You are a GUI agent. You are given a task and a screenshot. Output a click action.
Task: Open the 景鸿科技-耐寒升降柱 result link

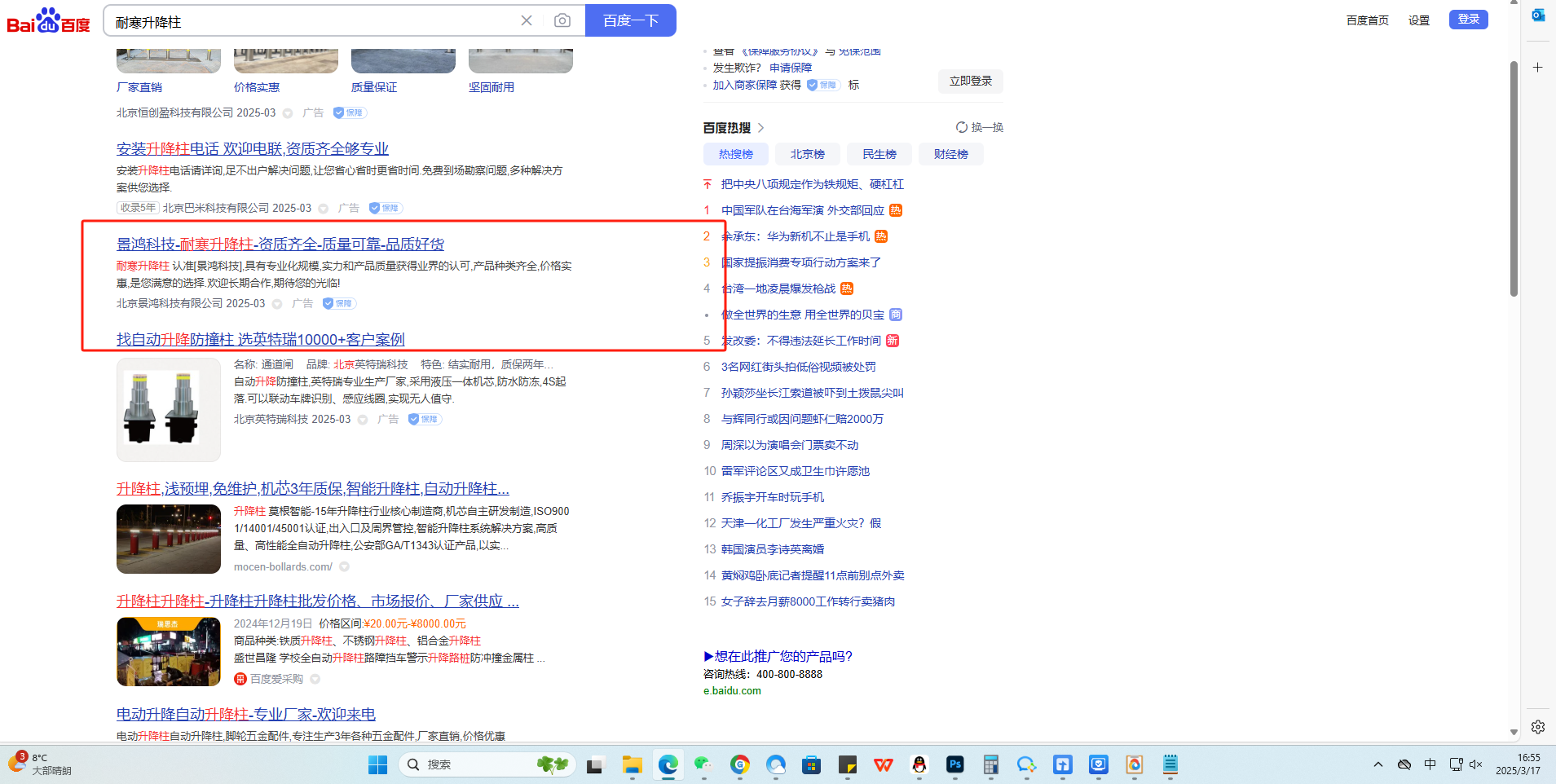(x=280, y=244)
